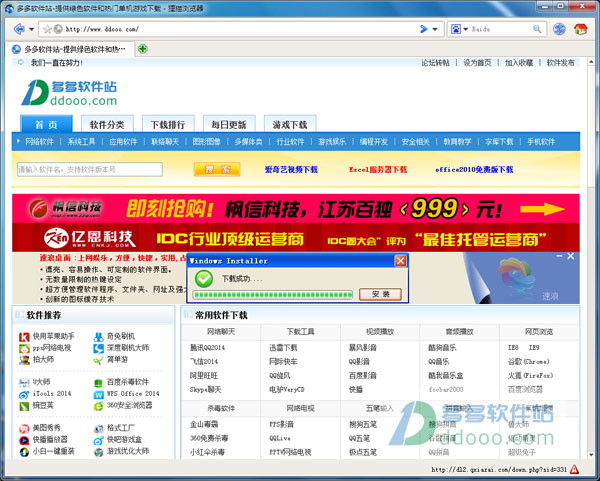Select 手机软件 category
This screenshot has width=600, height=481.
(541, 142)
